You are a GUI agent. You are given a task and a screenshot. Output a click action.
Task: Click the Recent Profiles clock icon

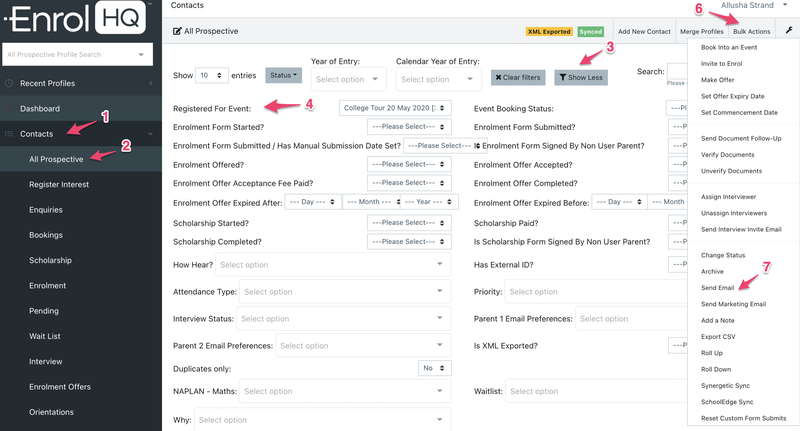10,83
